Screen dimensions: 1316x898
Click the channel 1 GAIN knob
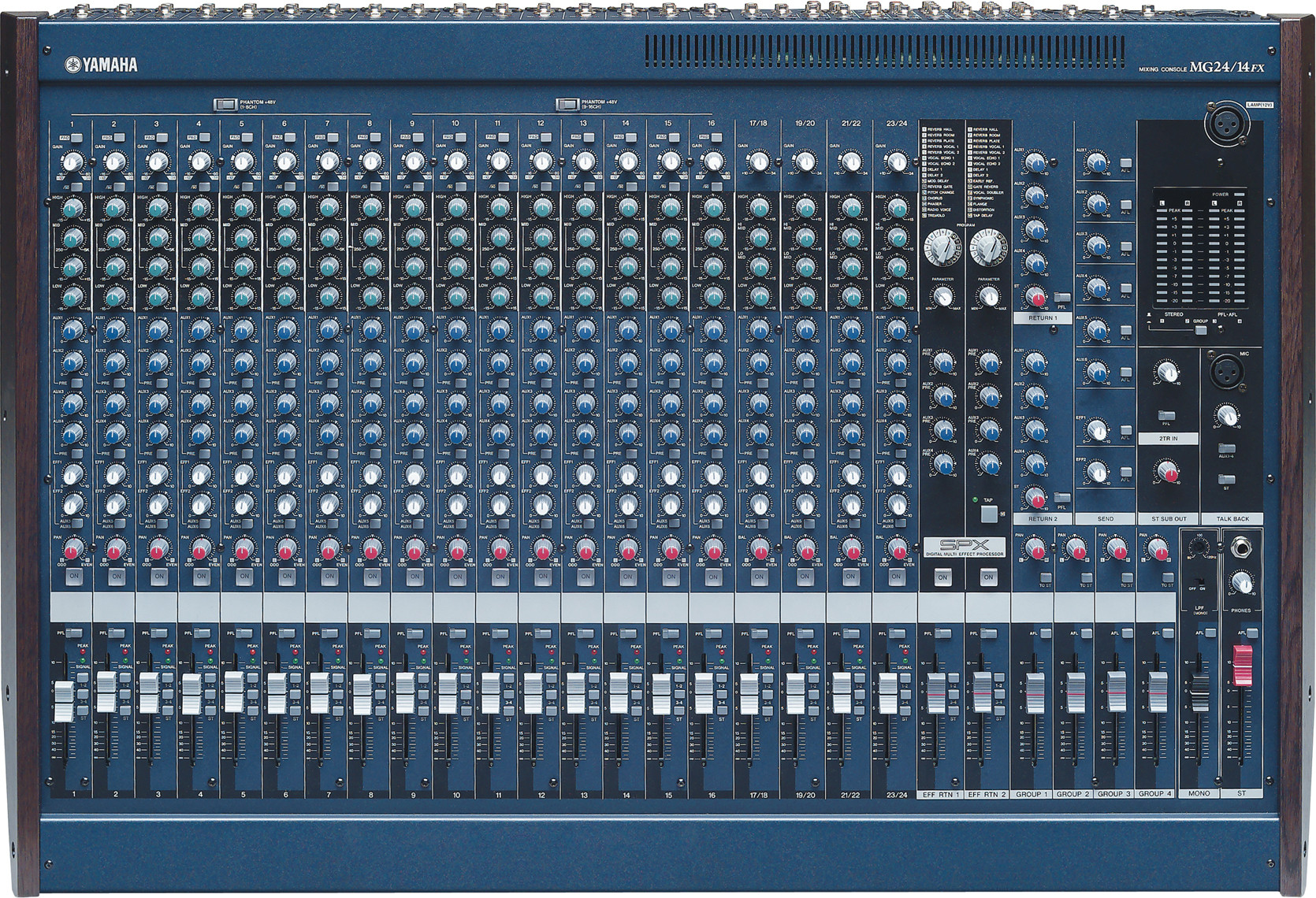tap(72, 163)
